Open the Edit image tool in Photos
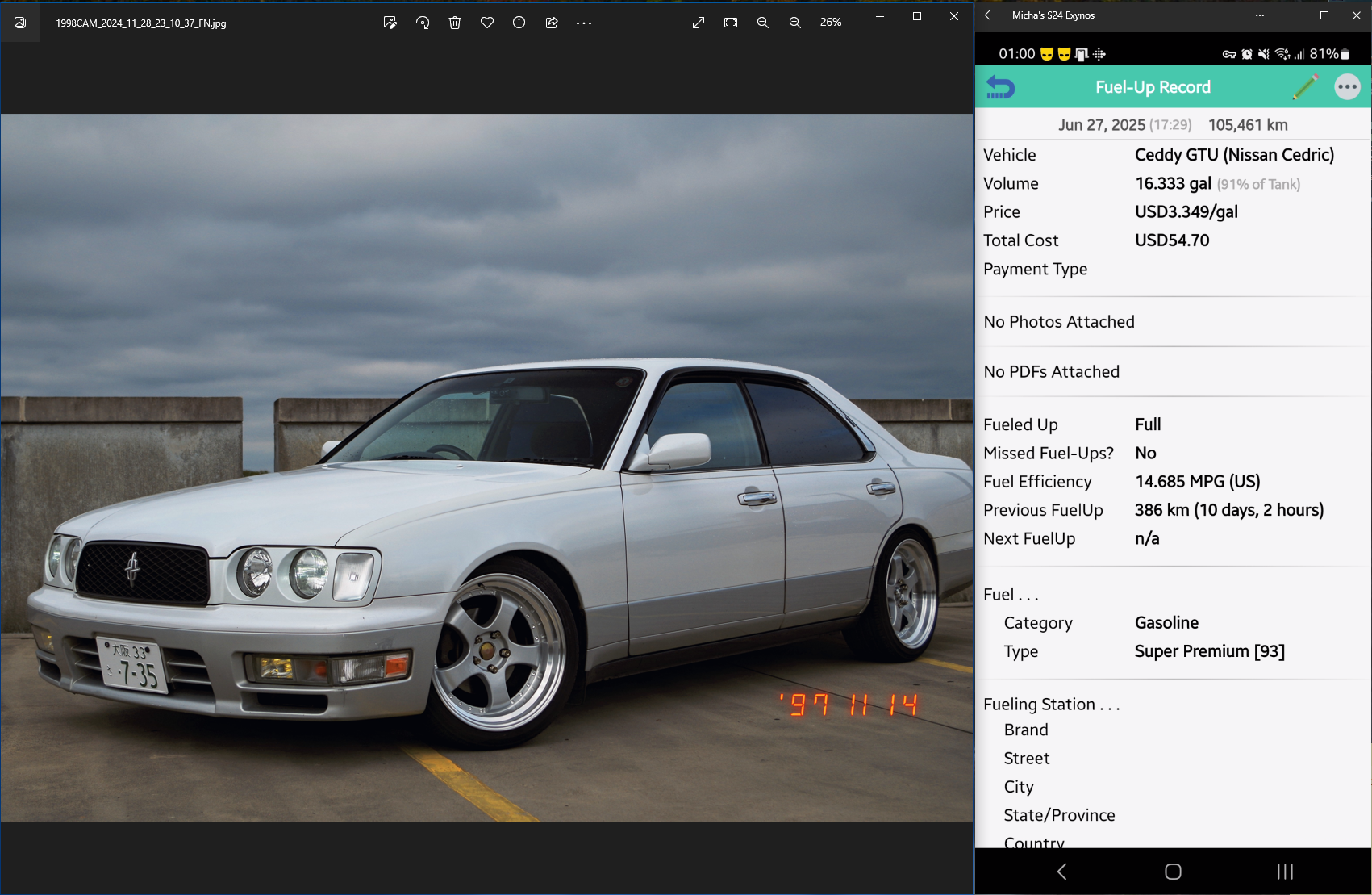The width and height of the screenshot is (1372, 895). [390, 23]
